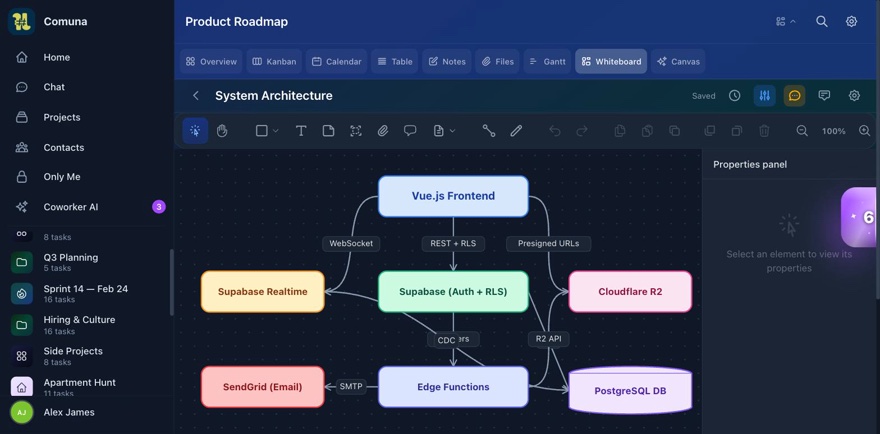Open the Files tab
The image size is (880, 434).
497,61
